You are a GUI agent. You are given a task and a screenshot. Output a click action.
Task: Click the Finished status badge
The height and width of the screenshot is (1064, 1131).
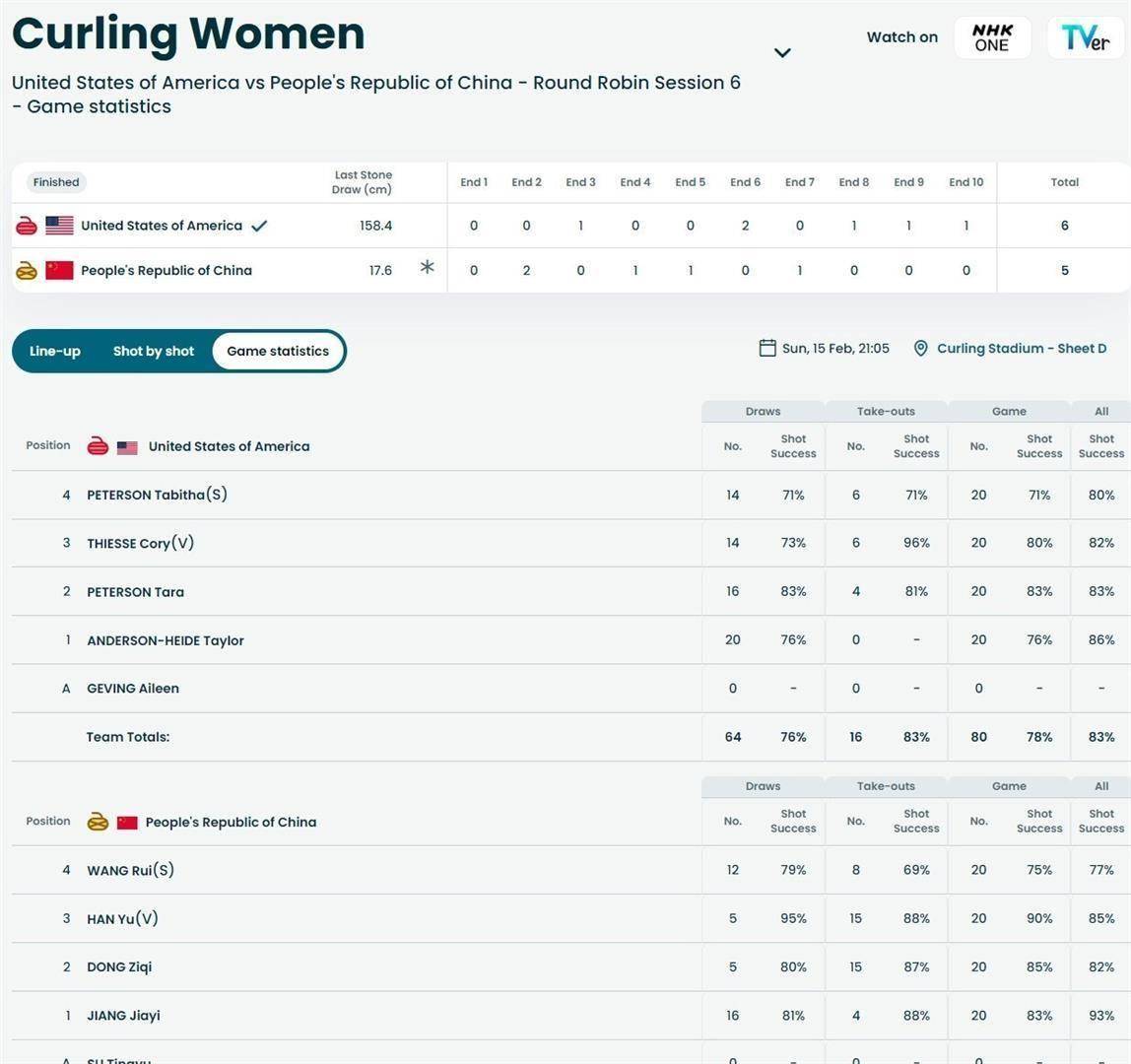(56, 182)
